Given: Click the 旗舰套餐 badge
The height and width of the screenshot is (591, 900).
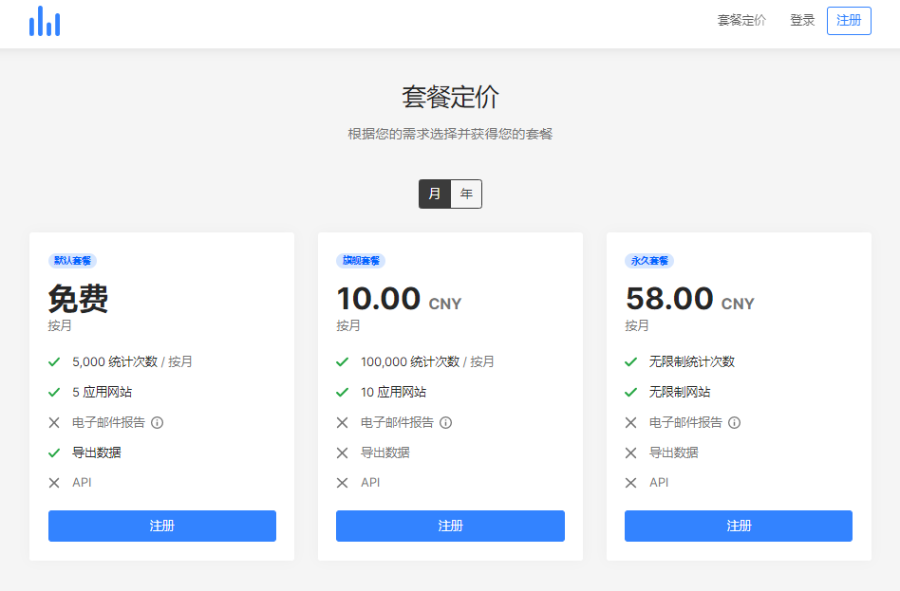Looking at the screenshot, I should [361, 260].
